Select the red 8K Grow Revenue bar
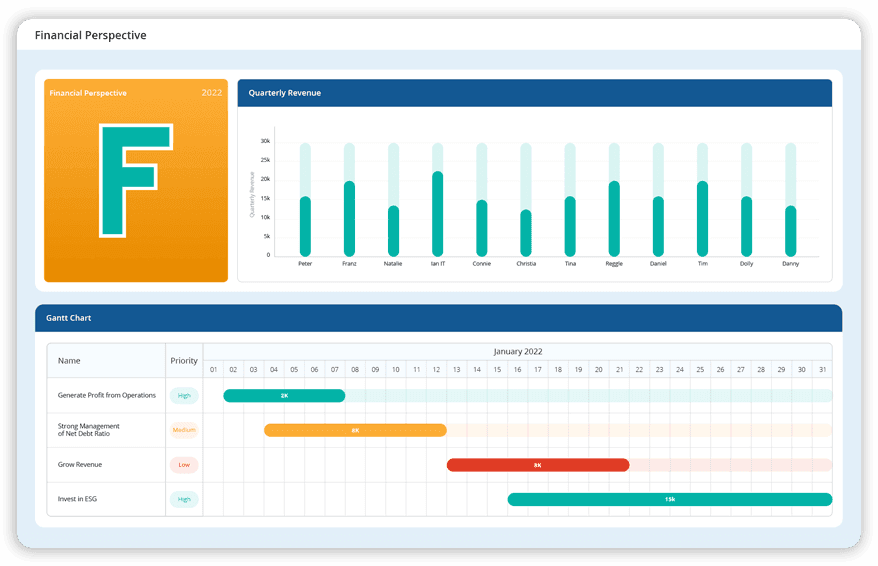The image size is (878, 566). pyautogui.click(x=538, y=465)
